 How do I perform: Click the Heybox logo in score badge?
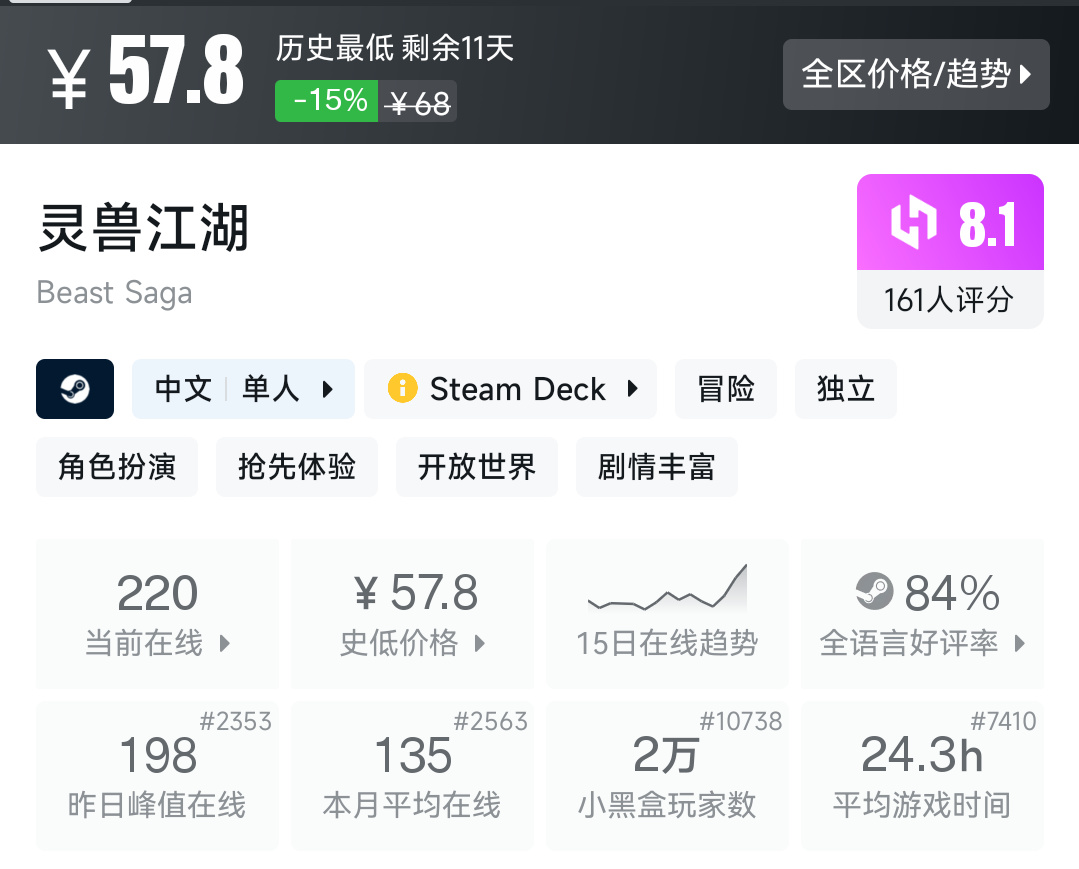pos(914,223)
